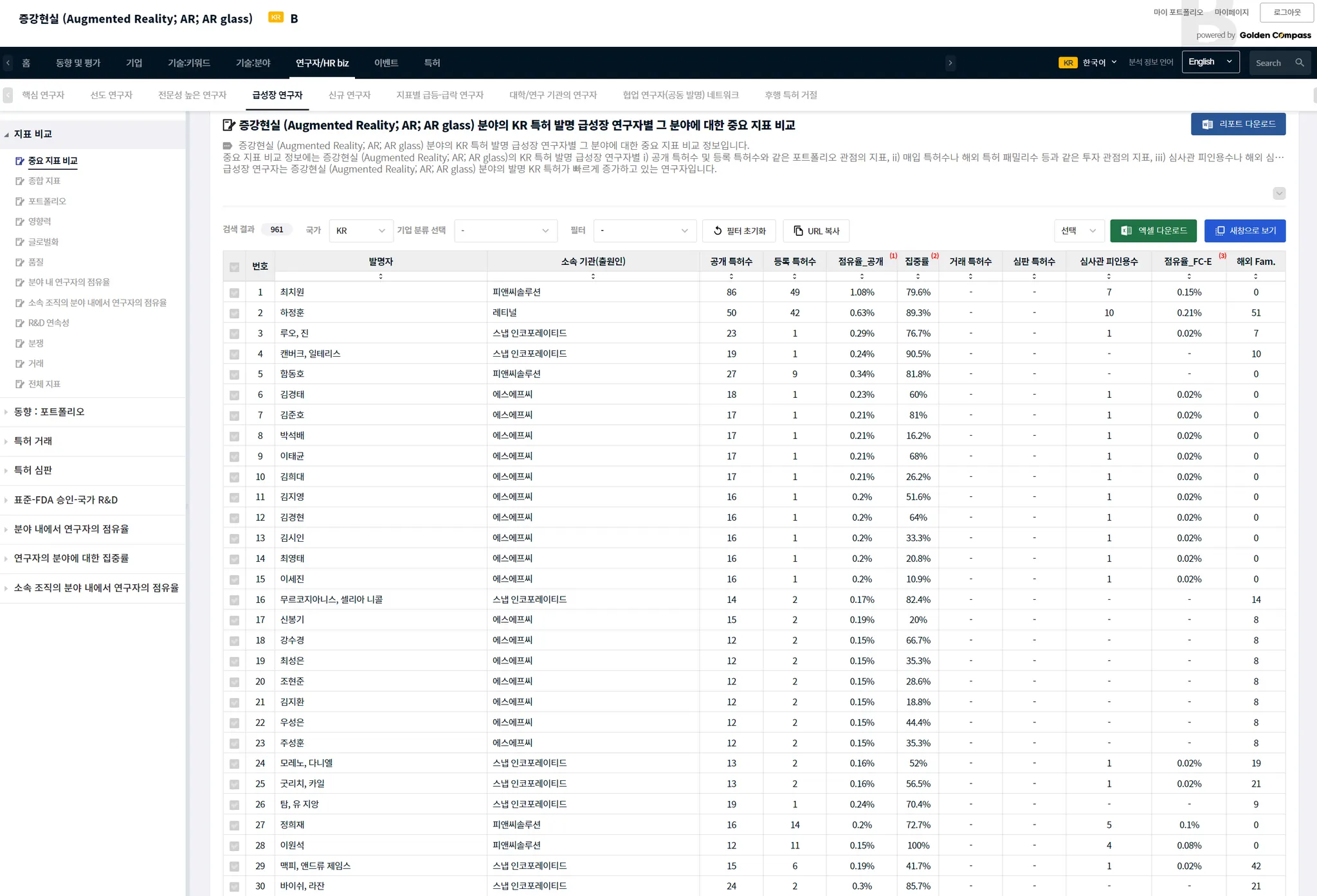The width and height of the screenshot is (1317, 896).
Task: Click the search magnifier icon
Action: coord(1299,63)
